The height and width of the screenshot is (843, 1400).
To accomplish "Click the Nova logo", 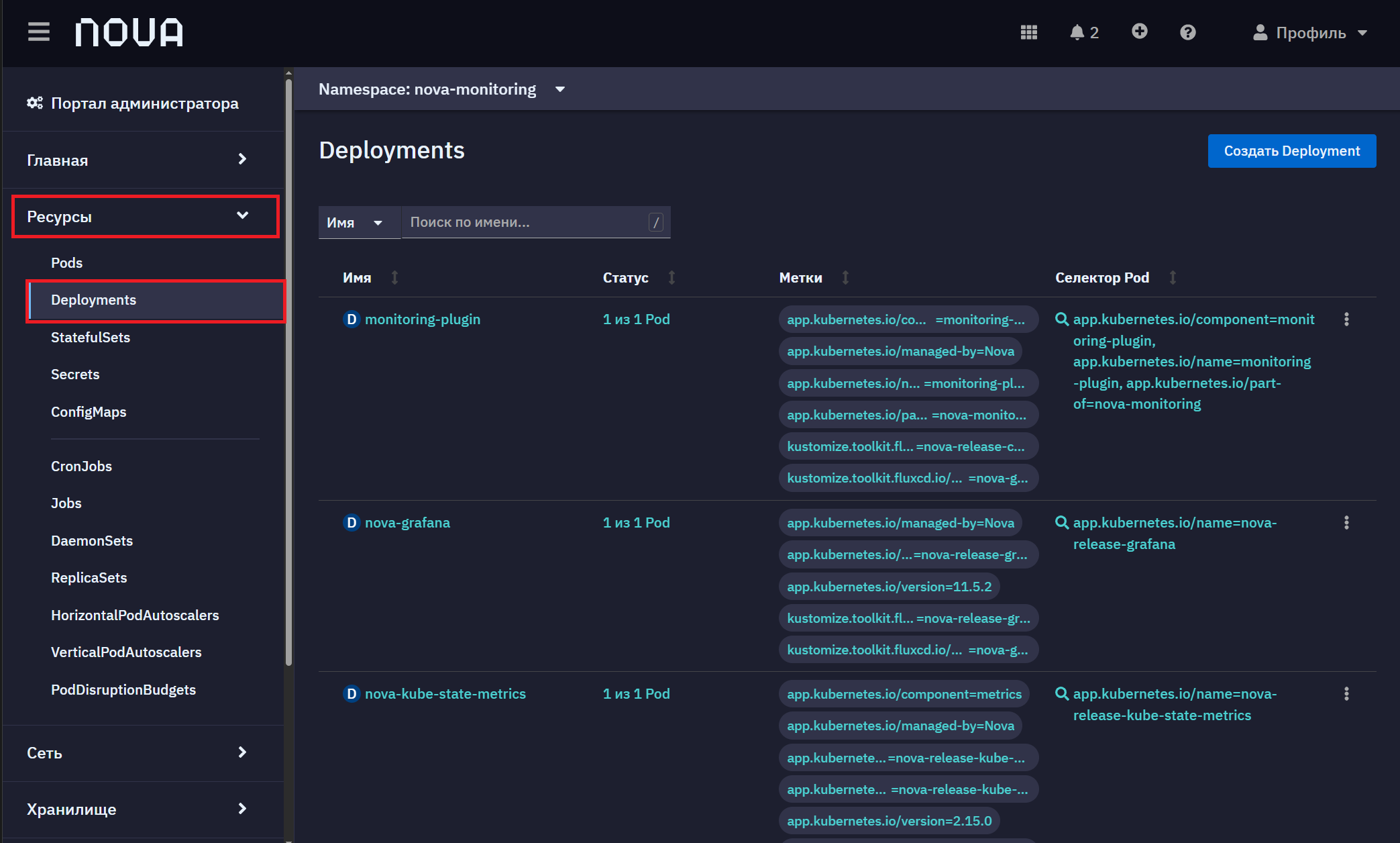I will 129,32.
